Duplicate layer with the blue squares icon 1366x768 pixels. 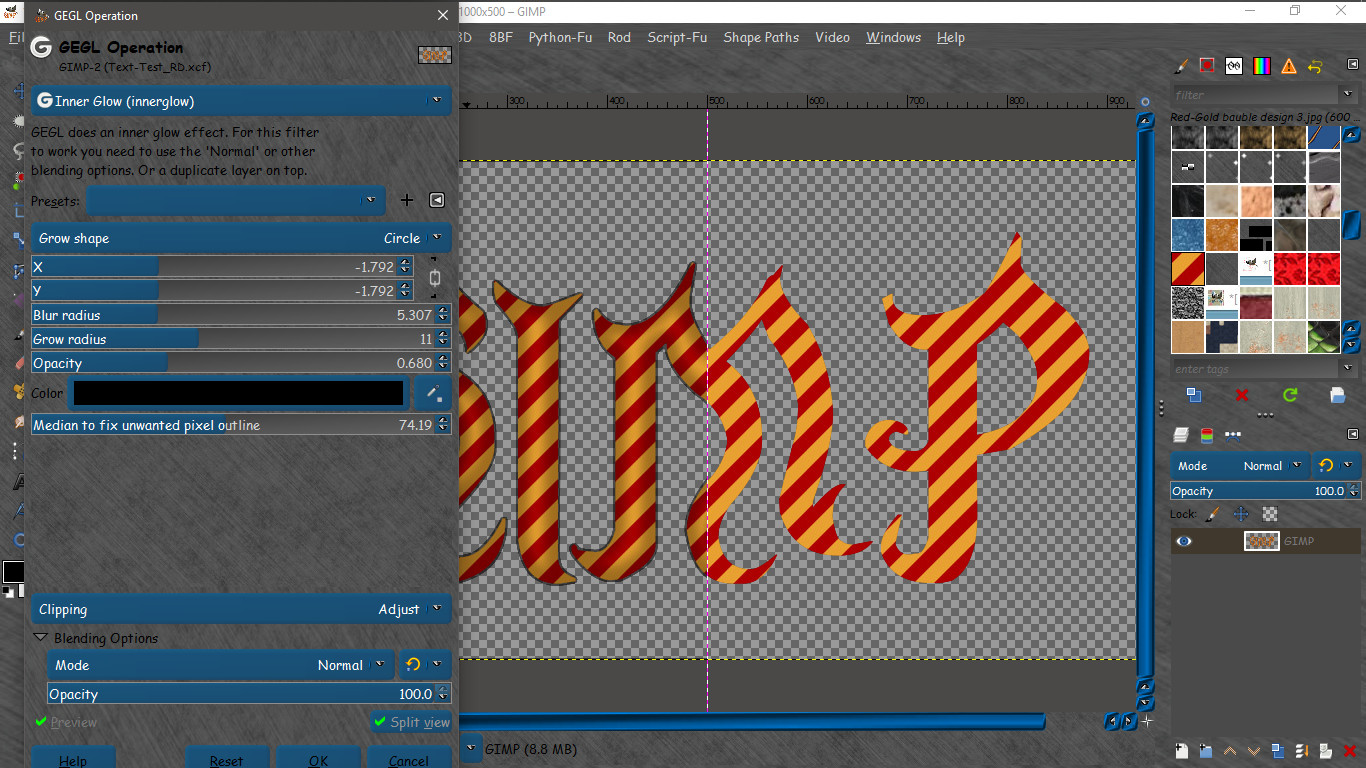click(x=1278, y=750)
